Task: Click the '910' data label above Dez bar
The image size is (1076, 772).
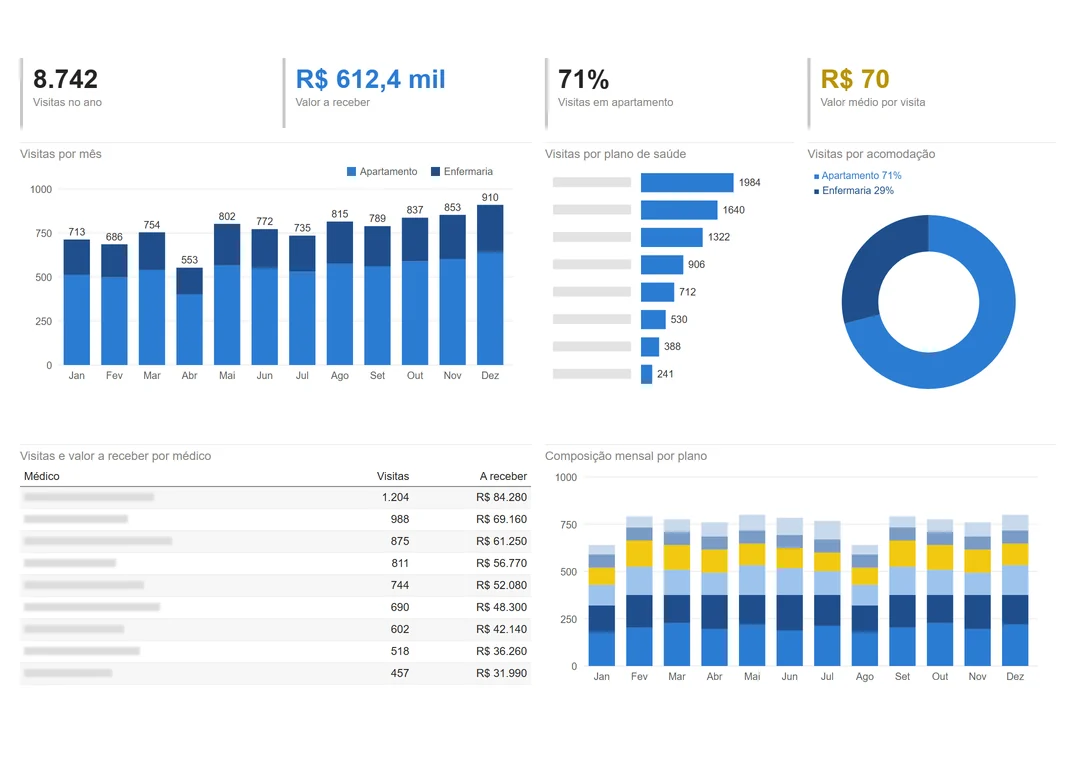Action: 490,198
